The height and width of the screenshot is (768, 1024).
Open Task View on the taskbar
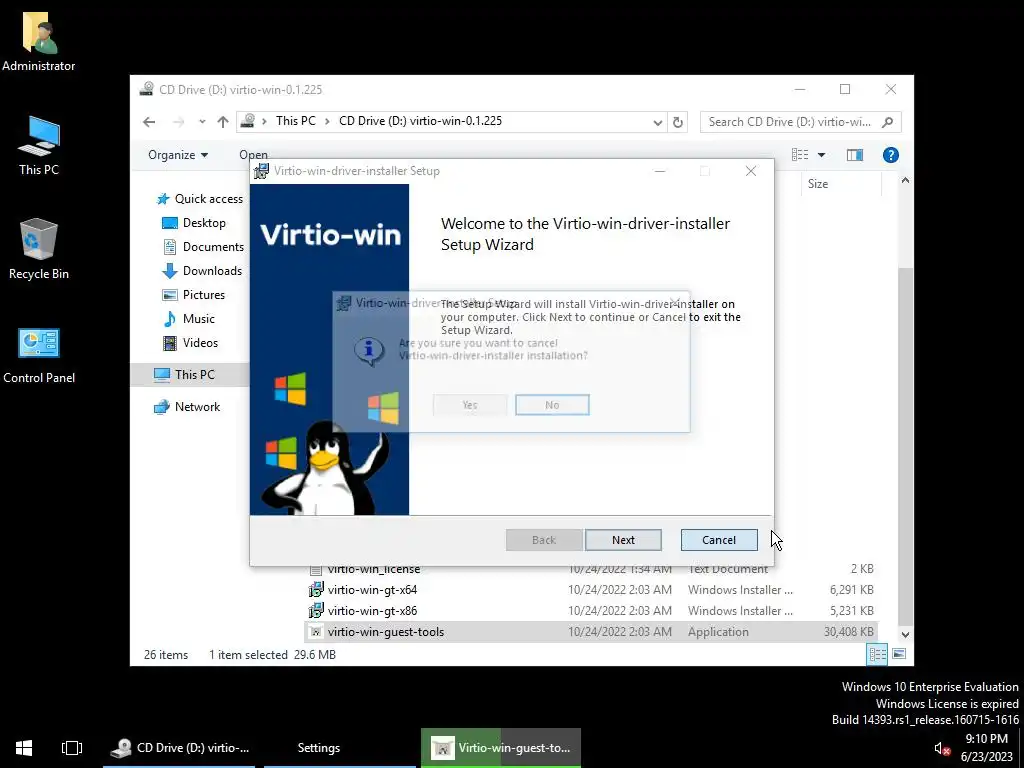click(x=72, y=748)
